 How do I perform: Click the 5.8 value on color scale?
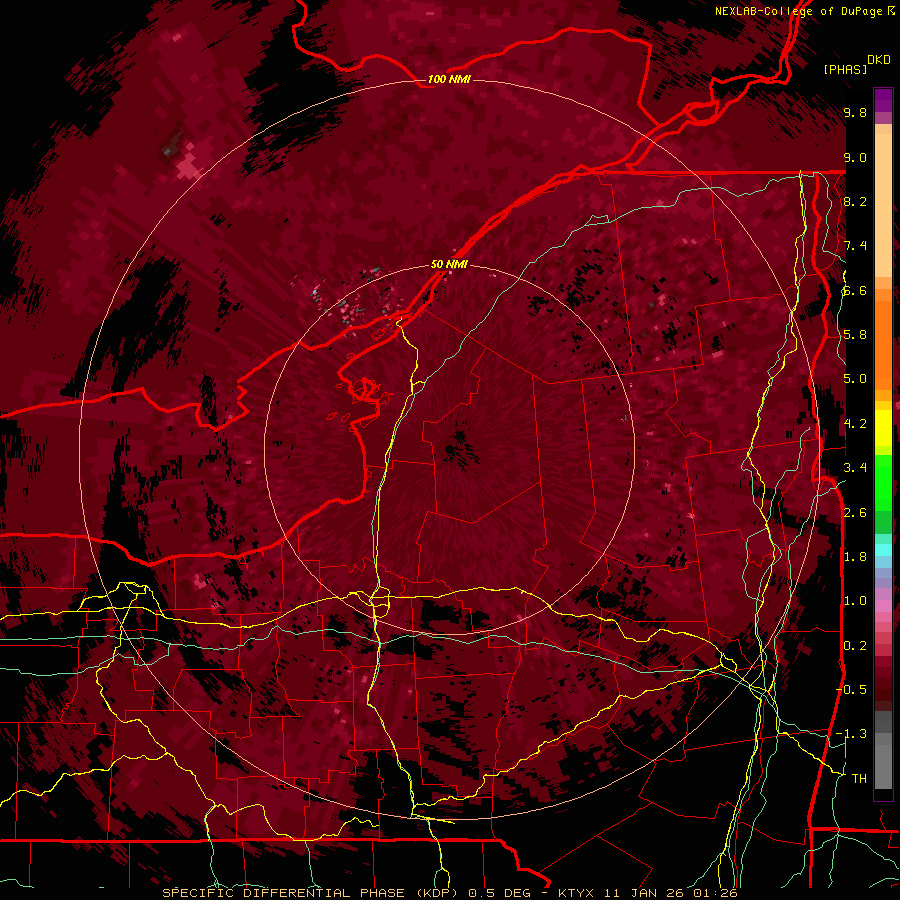[x=855, y=335]
